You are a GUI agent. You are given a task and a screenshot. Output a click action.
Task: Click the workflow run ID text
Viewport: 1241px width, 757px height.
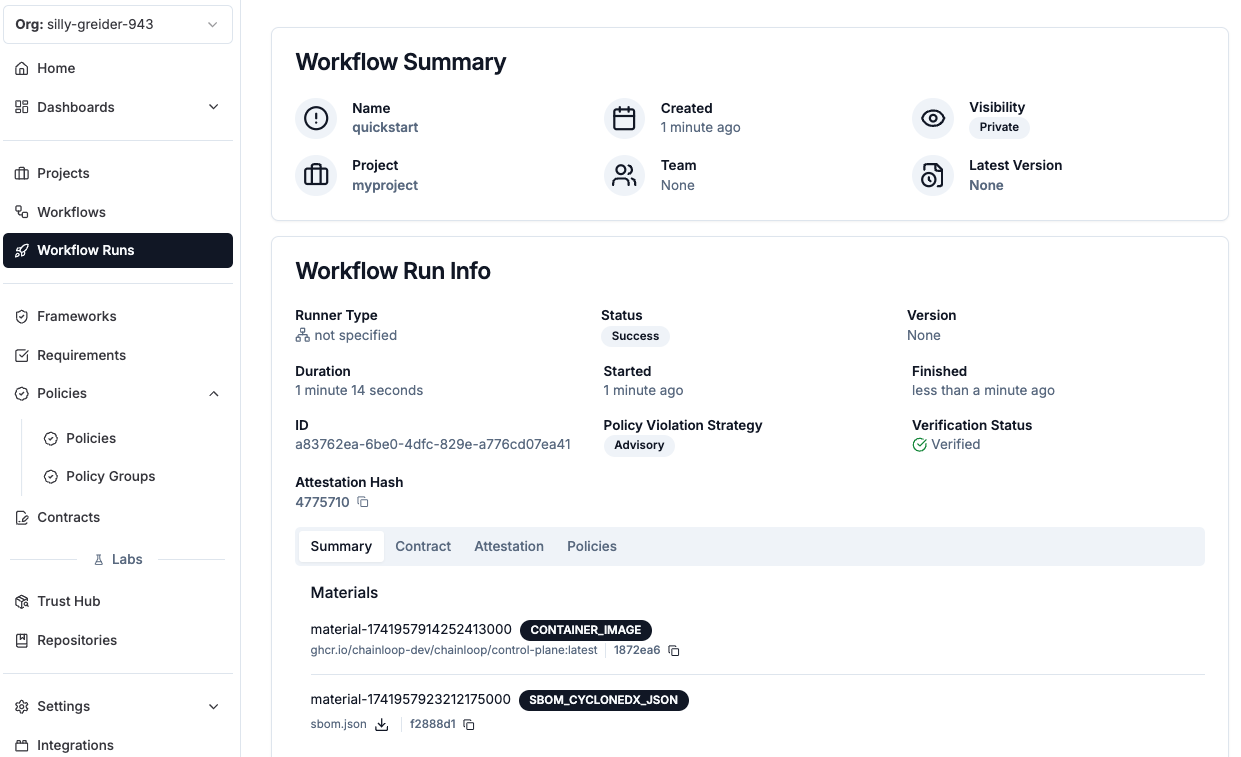pos(433,444)
